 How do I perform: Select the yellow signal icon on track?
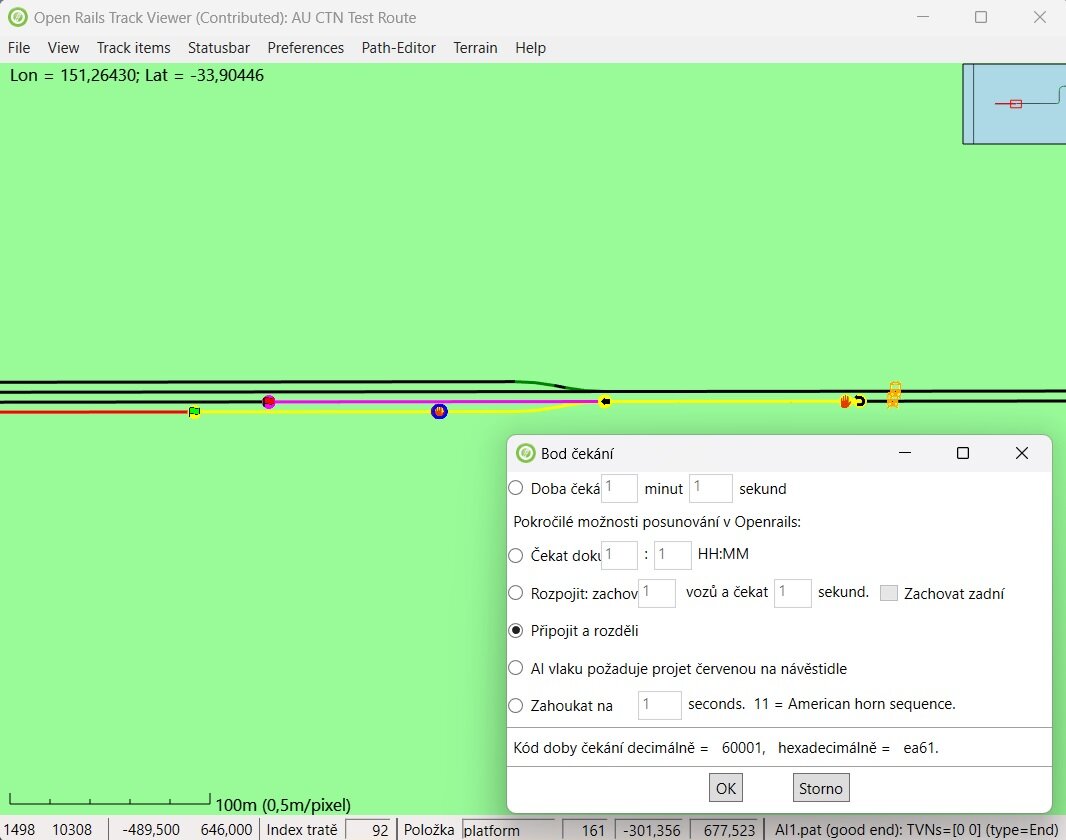click(894, 395)
